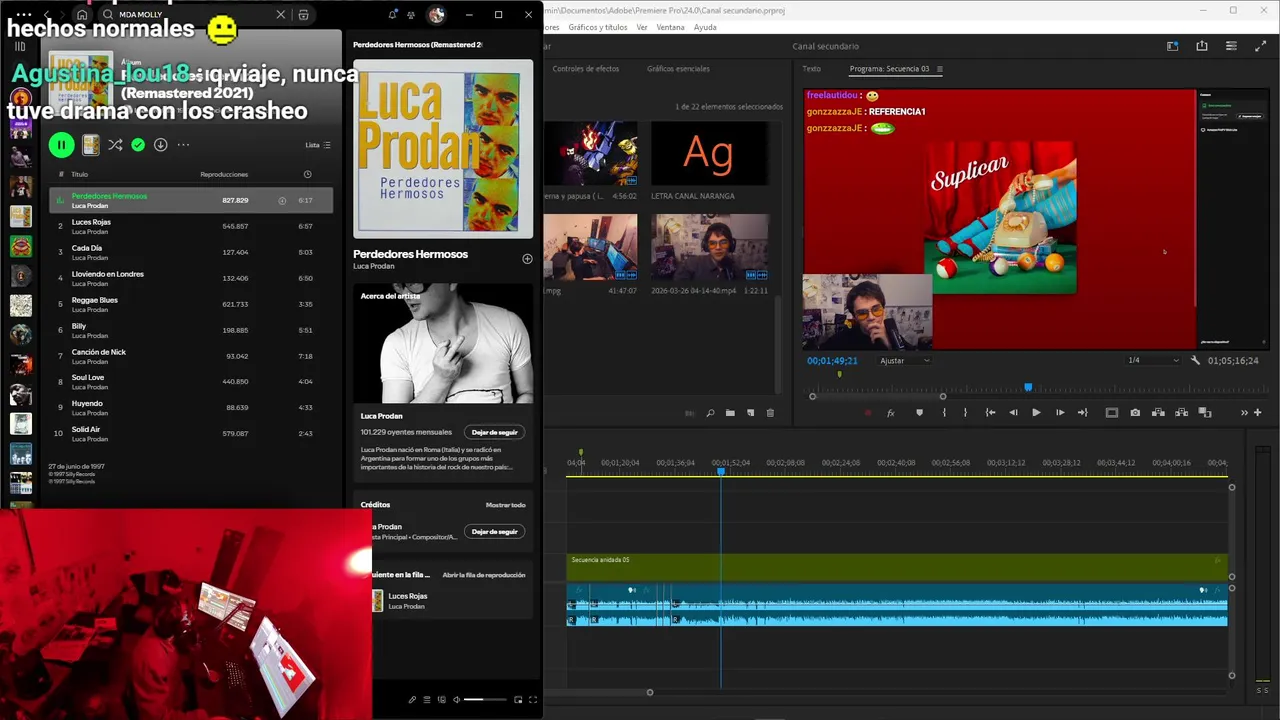Open the Spotify profile avatar menu
The width and height of the screenshot is (1280, 720).
pyautogui.click(x=436, y=15)
